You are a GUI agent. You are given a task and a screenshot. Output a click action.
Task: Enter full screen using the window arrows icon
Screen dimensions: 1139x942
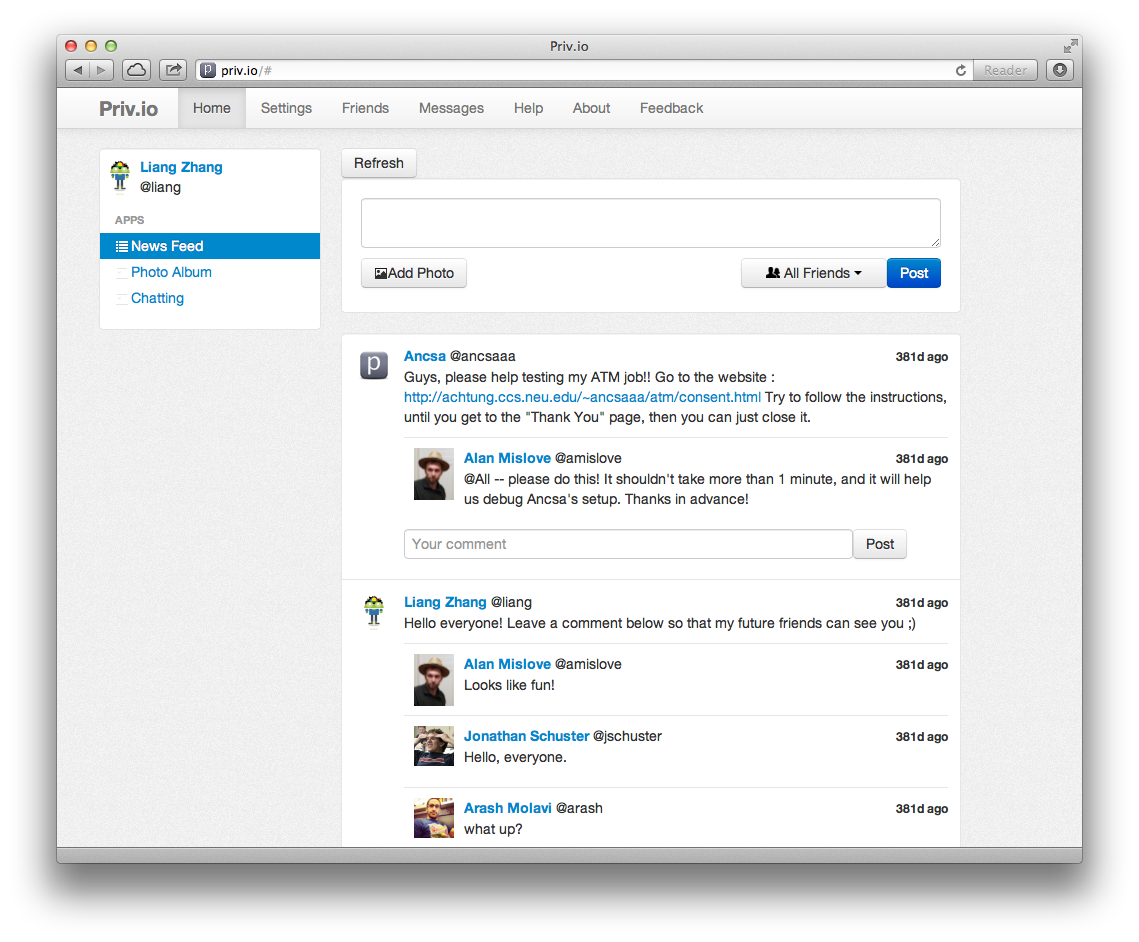[1070, 46]
